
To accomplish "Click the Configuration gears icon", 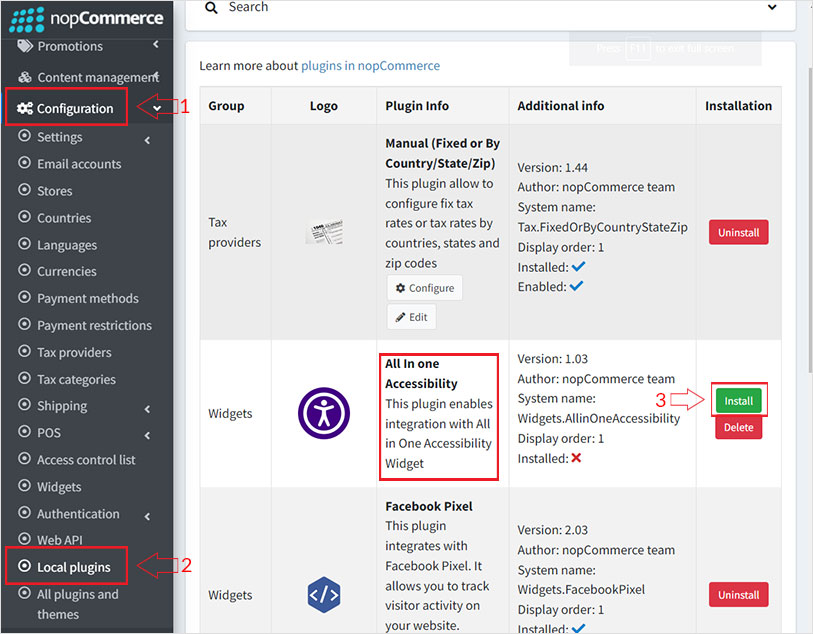I will 24,108.
